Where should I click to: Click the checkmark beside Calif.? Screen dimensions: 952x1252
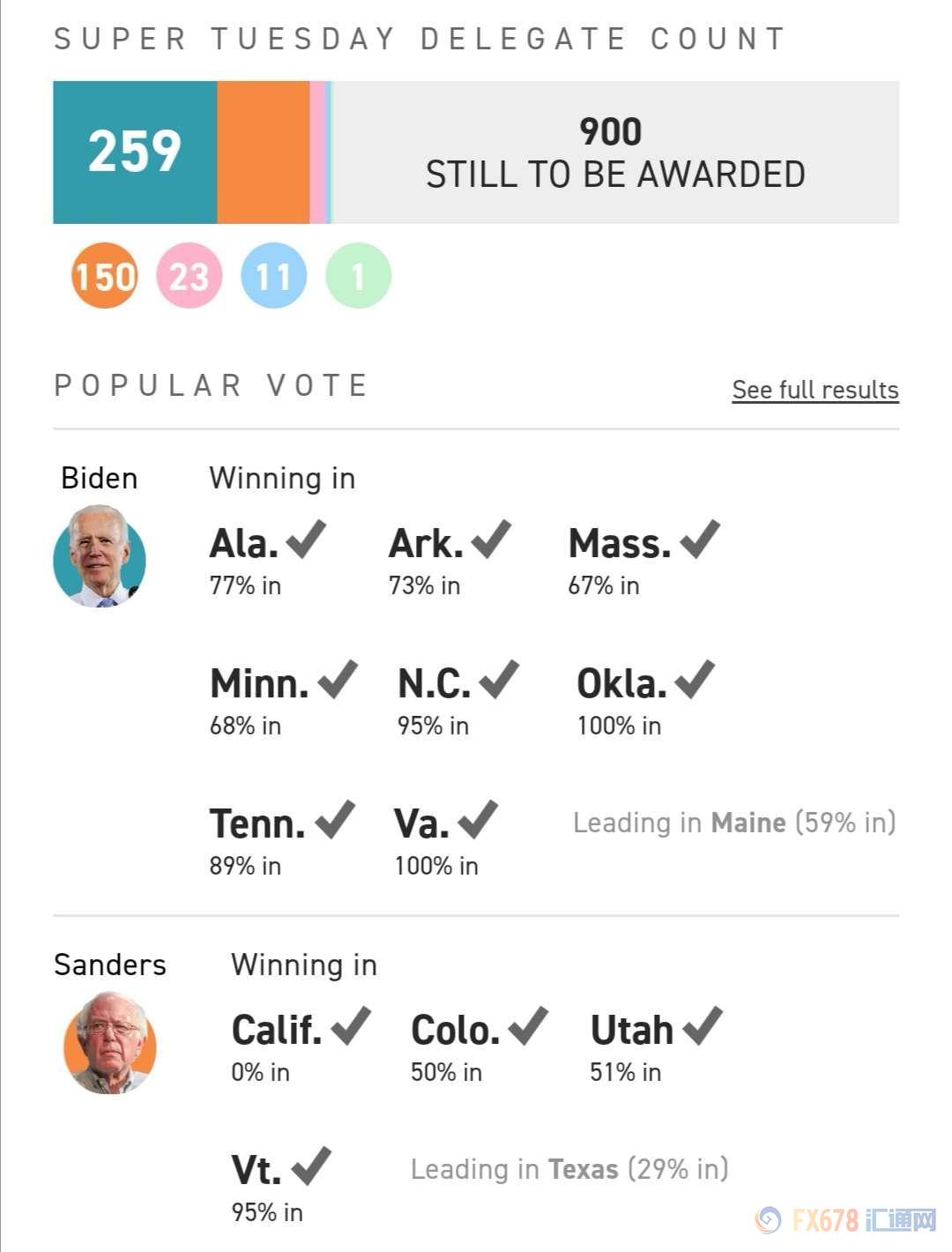pos(350,1025)
